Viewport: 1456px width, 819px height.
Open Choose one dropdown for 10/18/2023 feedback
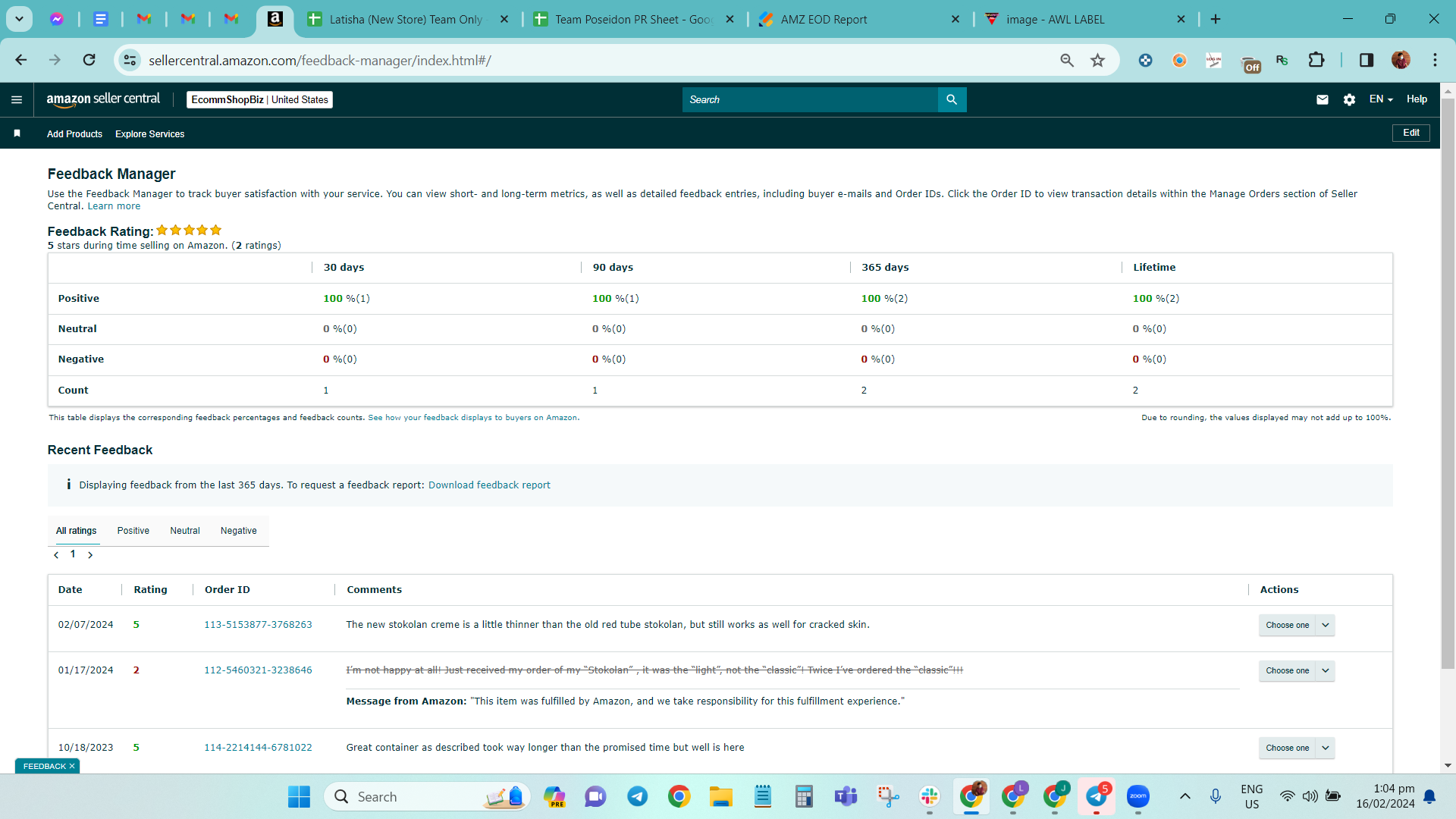point(1297,748)
